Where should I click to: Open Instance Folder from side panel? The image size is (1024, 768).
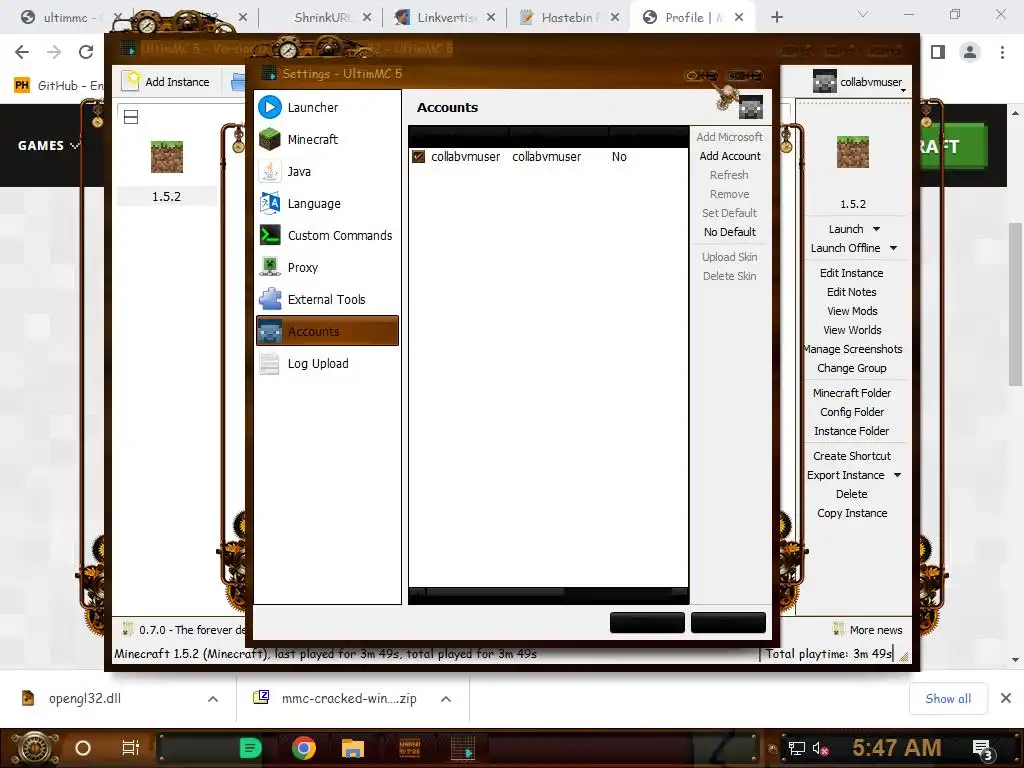pyautogui.click(x=852, y=431)
